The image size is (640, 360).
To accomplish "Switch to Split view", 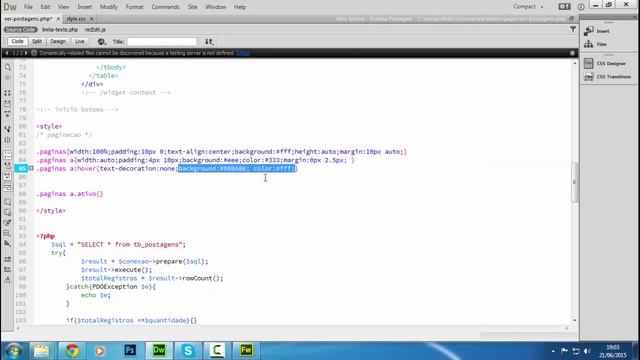I will tap(37, 42).
